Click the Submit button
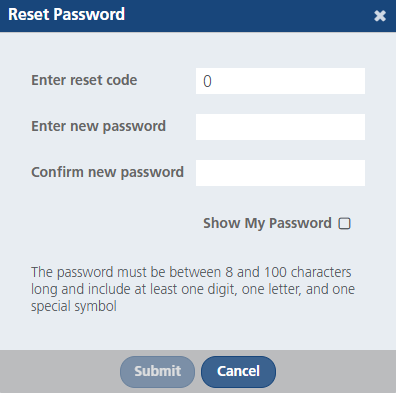 click(x=157, y=372)
